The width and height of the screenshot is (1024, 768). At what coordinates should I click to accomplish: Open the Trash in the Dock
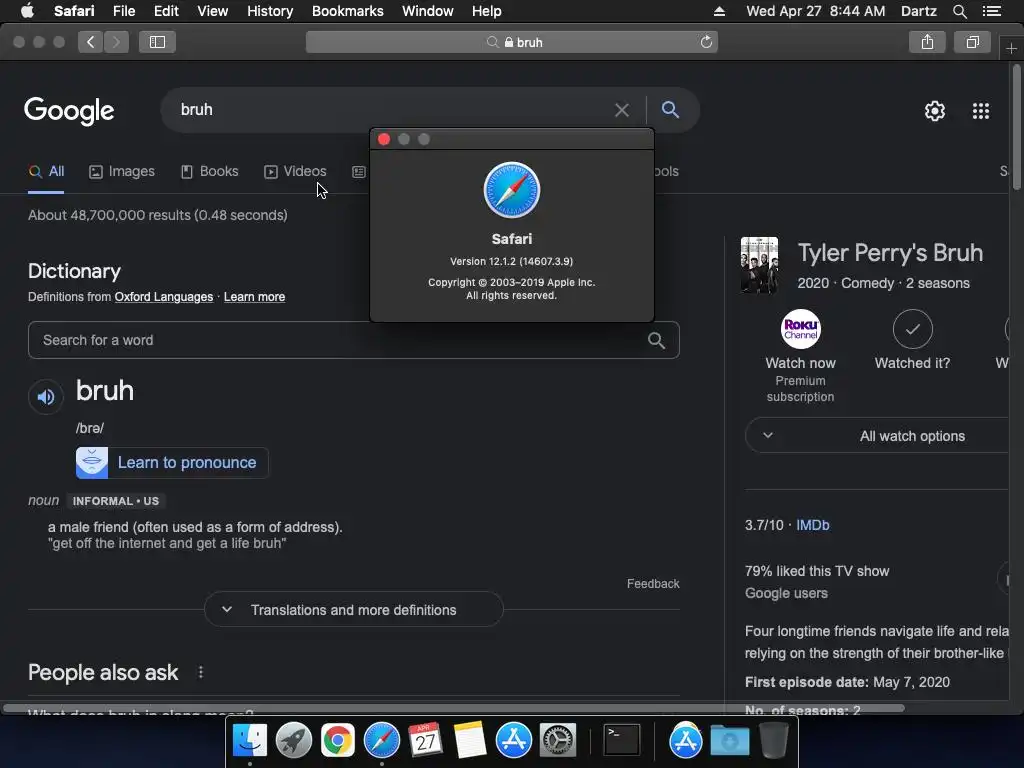click(x=773, y=741)
